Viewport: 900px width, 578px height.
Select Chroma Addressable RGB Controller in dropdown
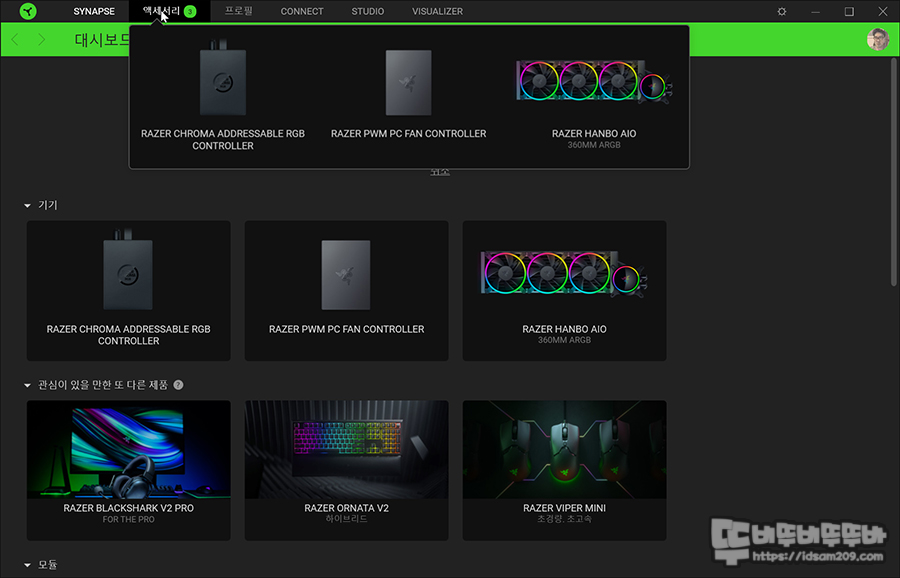tap(223, 96)
